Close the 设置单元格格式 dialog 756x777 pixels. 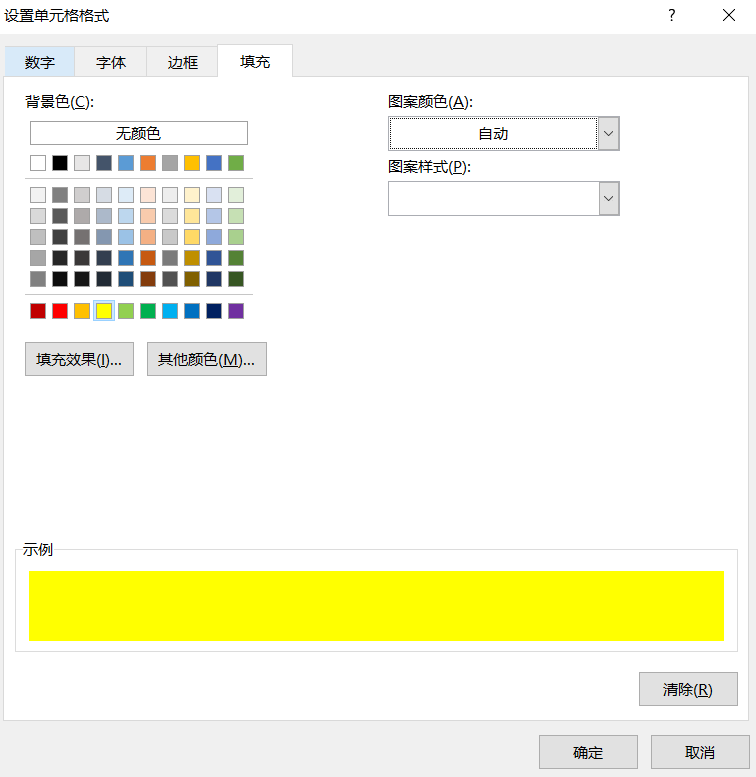coord(729,15)
